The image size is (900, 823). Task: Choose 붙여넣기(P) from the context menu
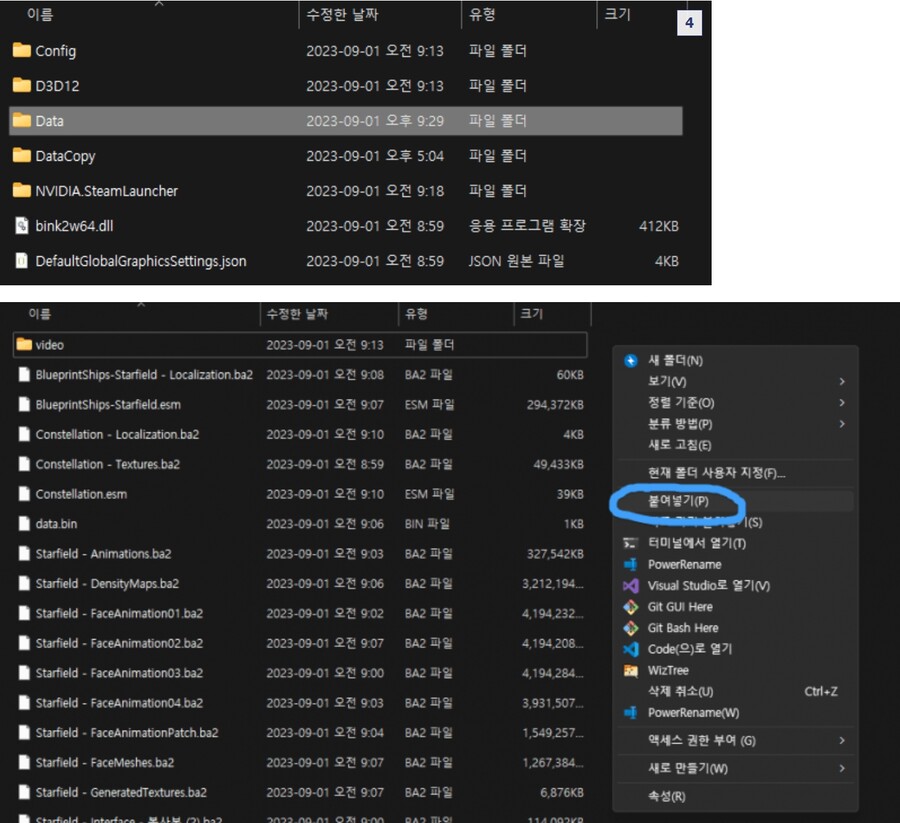point(678,500)
